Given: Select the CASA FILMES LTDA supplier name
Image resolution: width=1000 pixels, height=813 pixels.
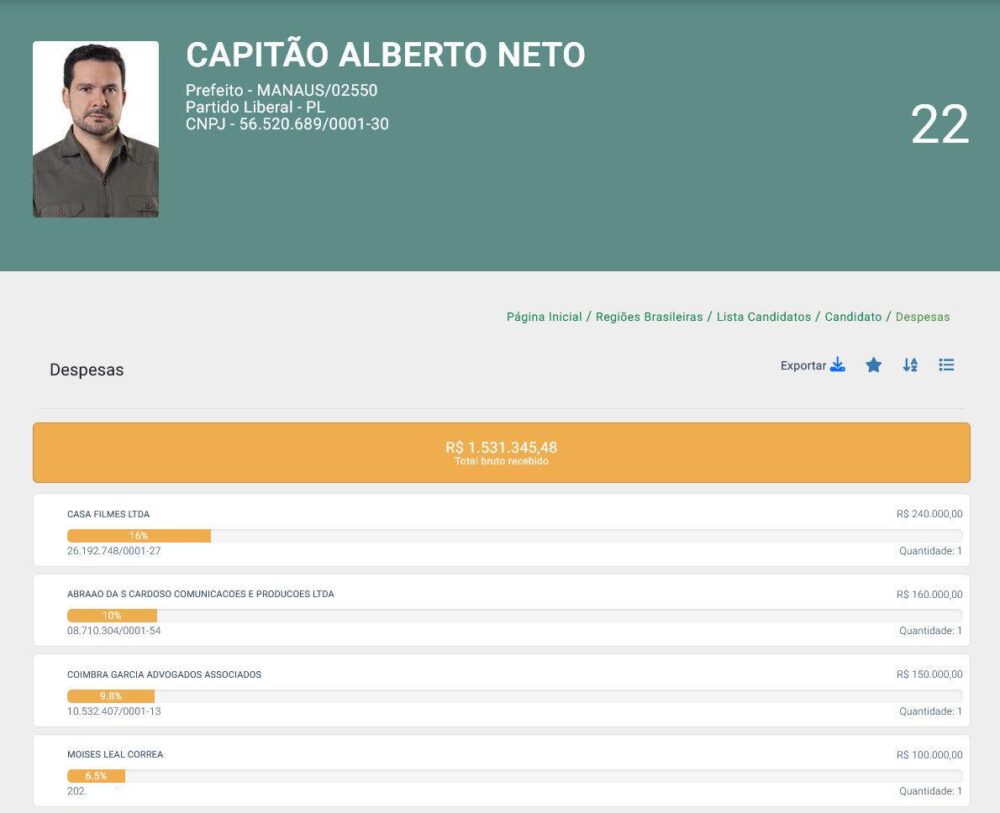Looking at the screenshot, I should 108,514.
